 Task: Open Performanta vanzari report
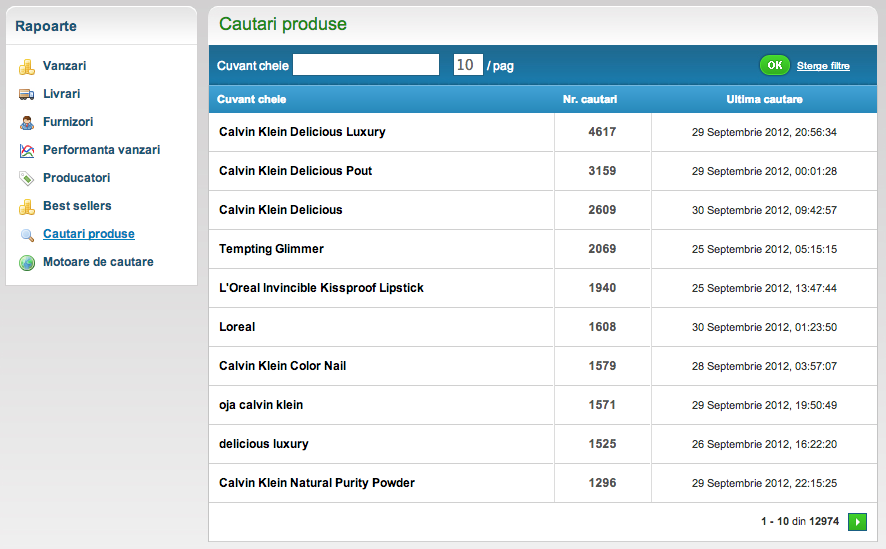point(102,150)
